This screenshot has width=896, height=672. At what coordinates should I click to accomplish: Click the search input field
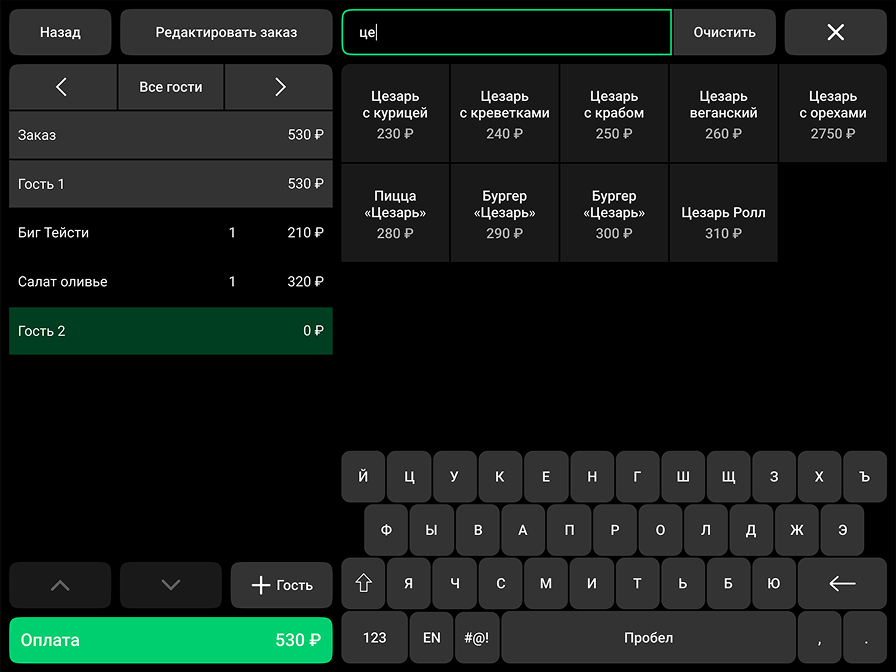point(506,32)
